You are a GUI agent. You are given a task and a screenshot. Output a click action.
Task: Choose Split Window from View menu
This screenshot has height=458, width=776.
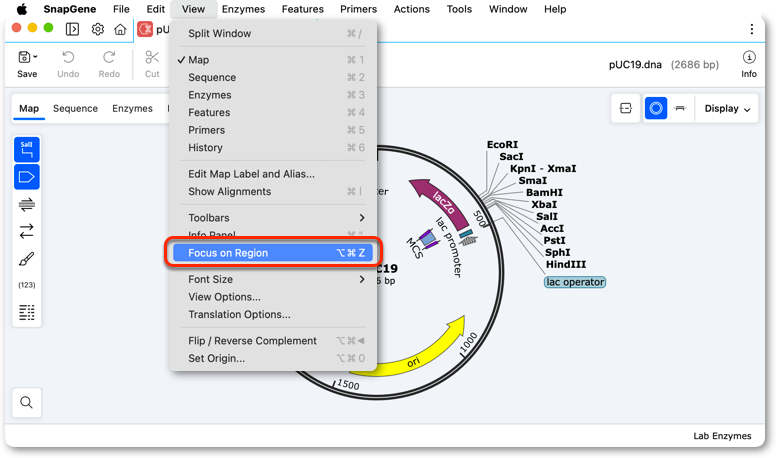273,34
